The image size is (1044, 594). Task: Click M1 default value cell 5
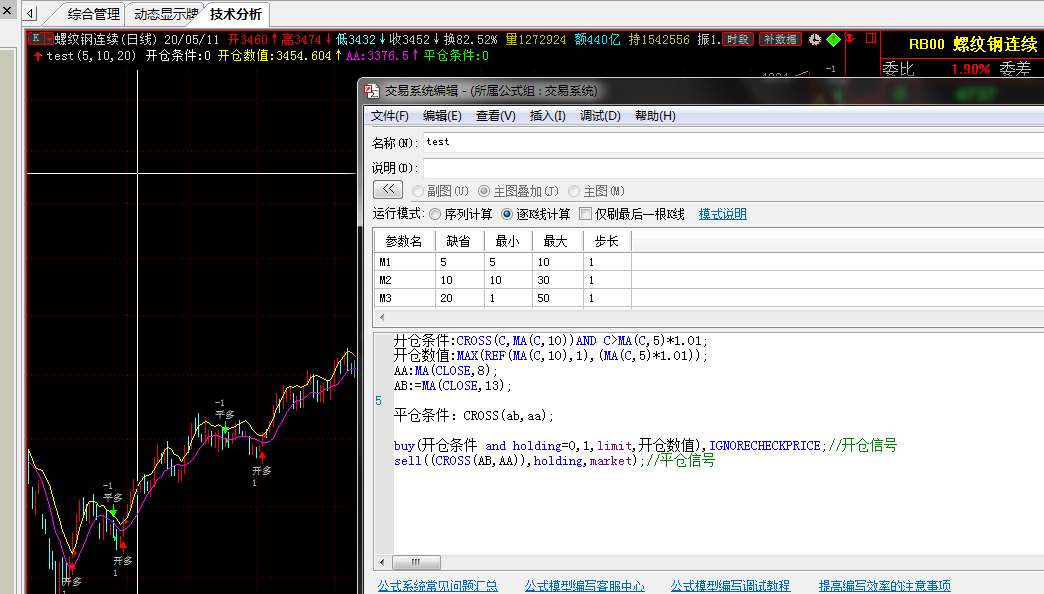point(459,262)
